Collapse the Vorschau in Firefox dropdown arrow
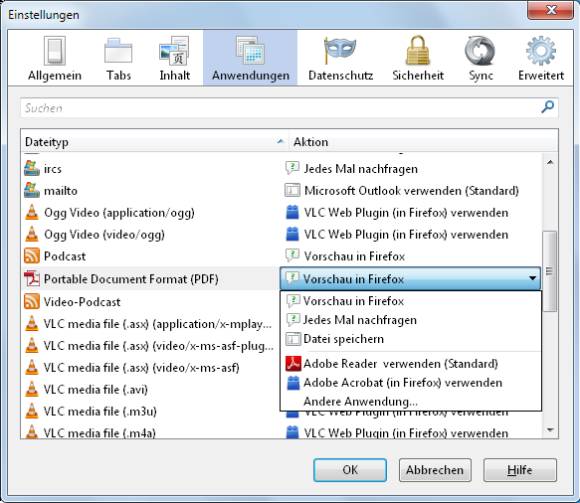 (532, 278)
